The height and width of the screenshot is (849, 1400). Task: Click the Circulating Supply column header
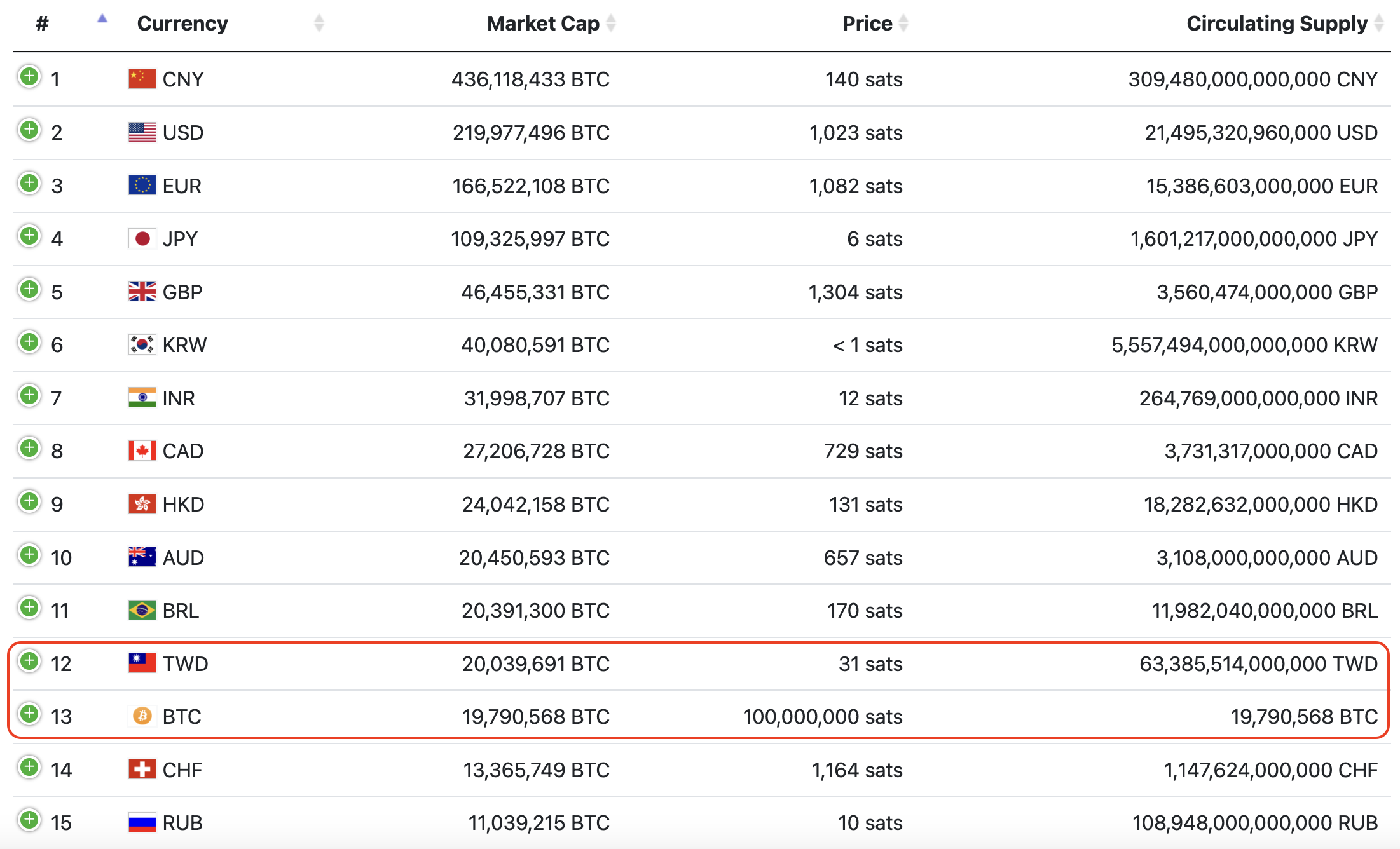(1277, 24)
